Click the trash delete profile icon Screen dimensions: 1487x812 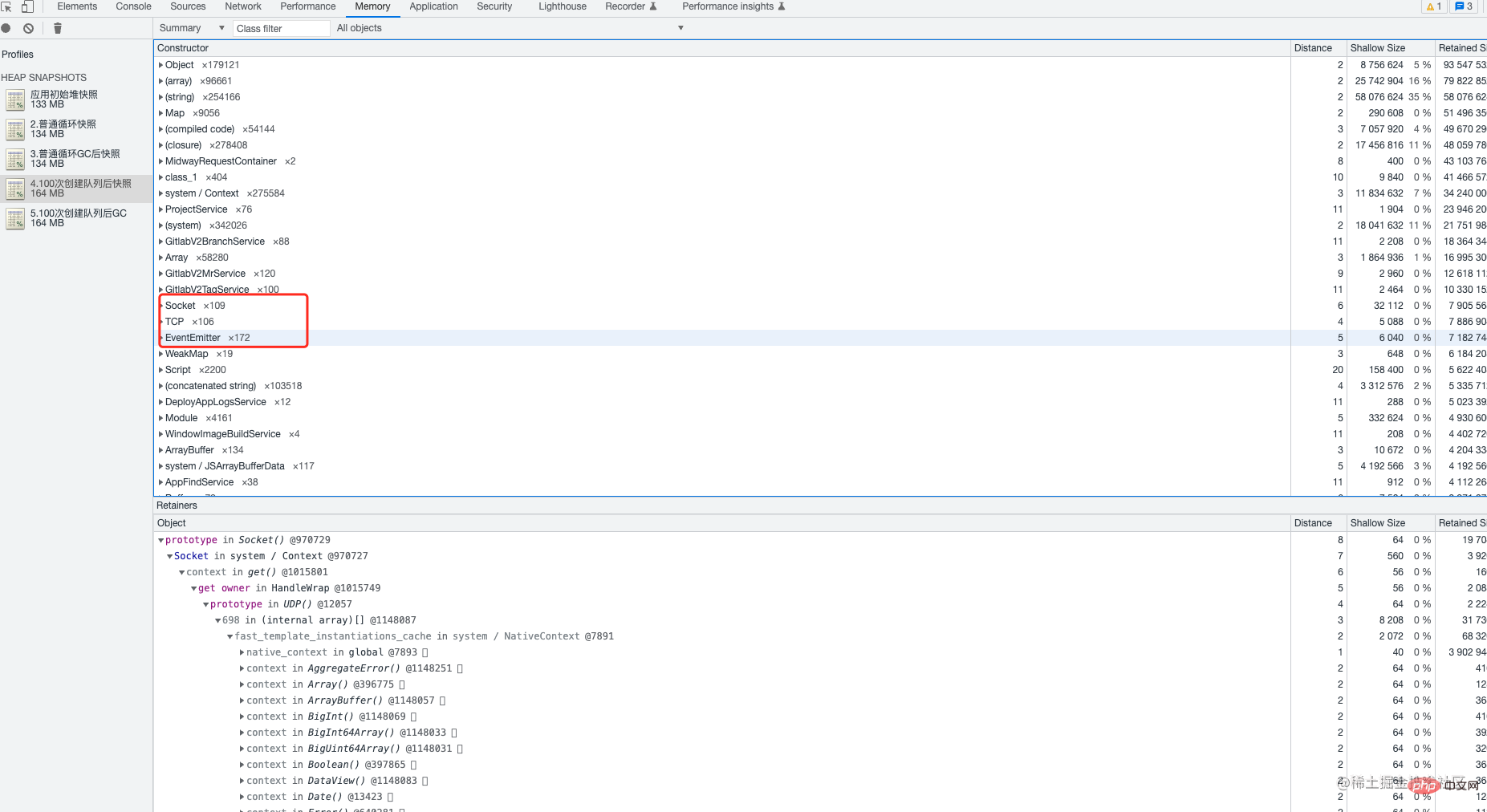coord(58,28)
